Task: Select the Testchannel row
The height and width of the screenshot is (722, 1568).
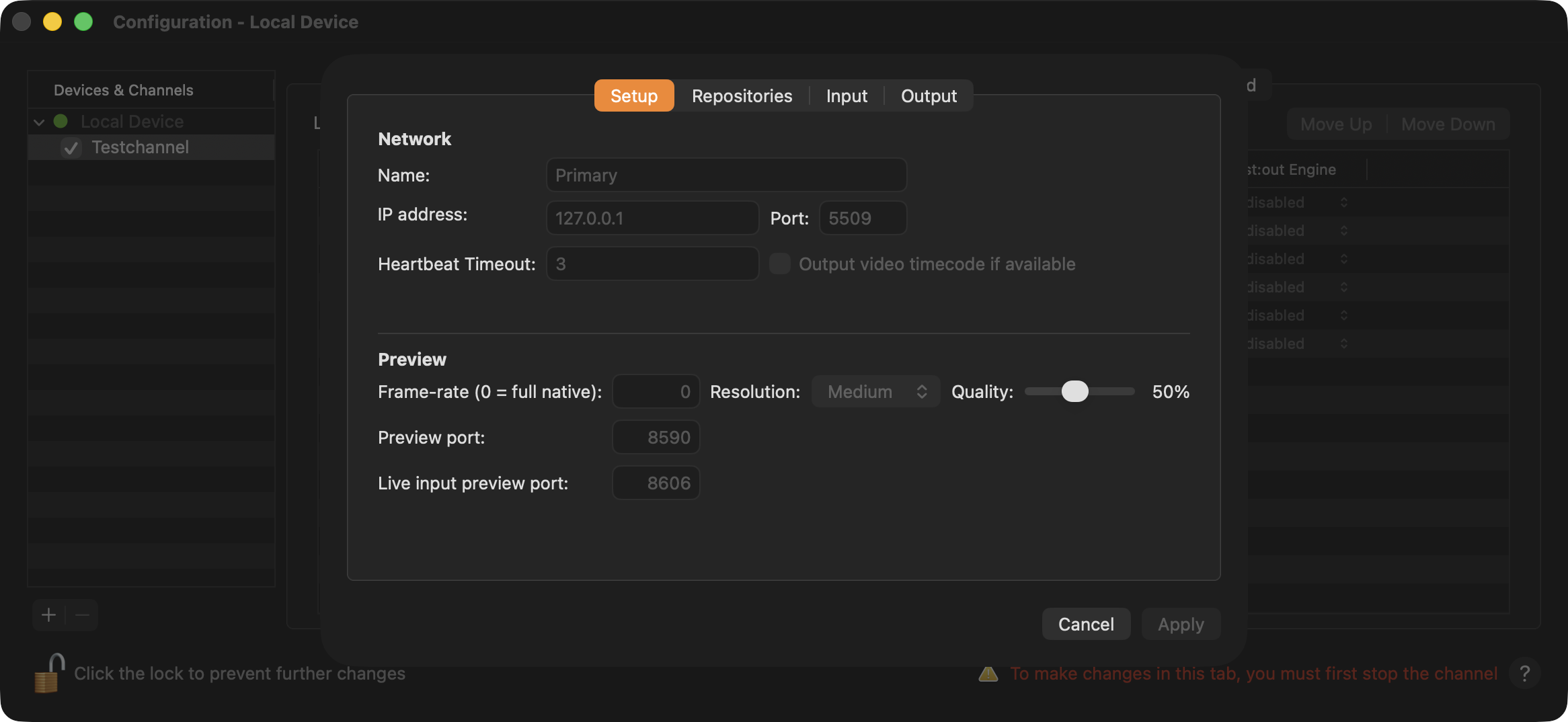Action: click(151, 147)
